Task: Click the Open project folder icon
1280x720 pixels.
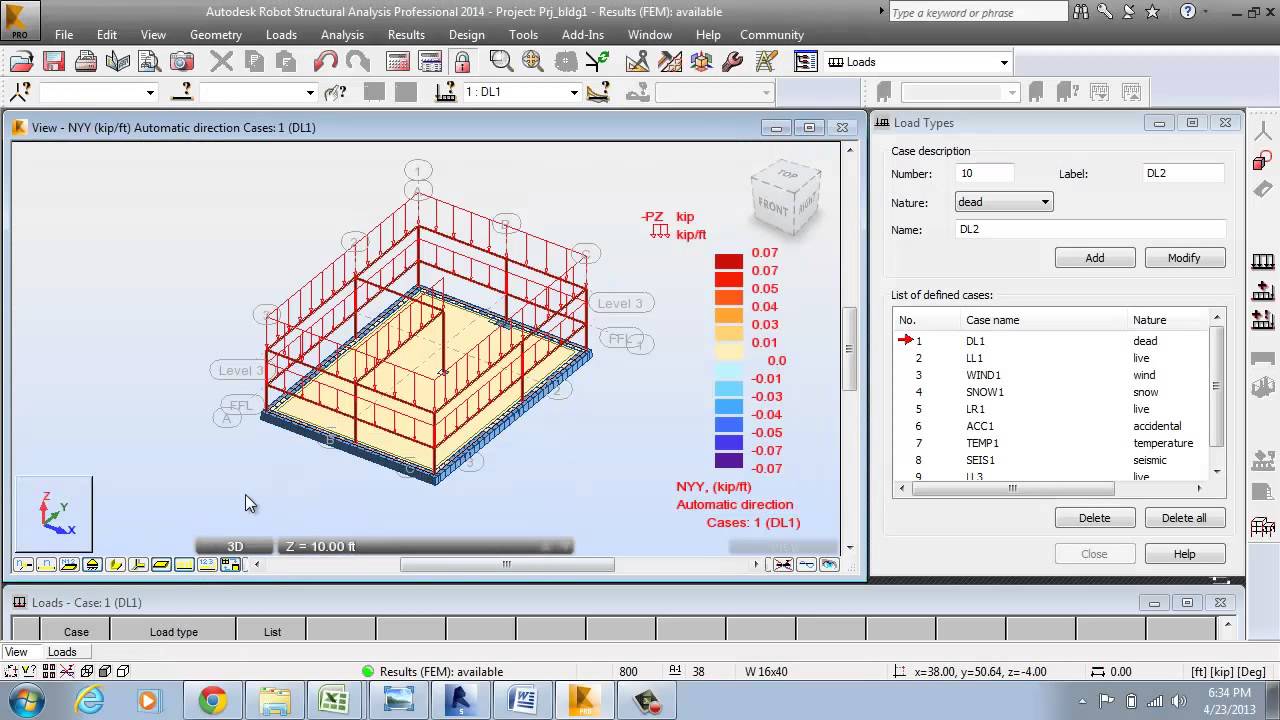Action: point(22,62)
